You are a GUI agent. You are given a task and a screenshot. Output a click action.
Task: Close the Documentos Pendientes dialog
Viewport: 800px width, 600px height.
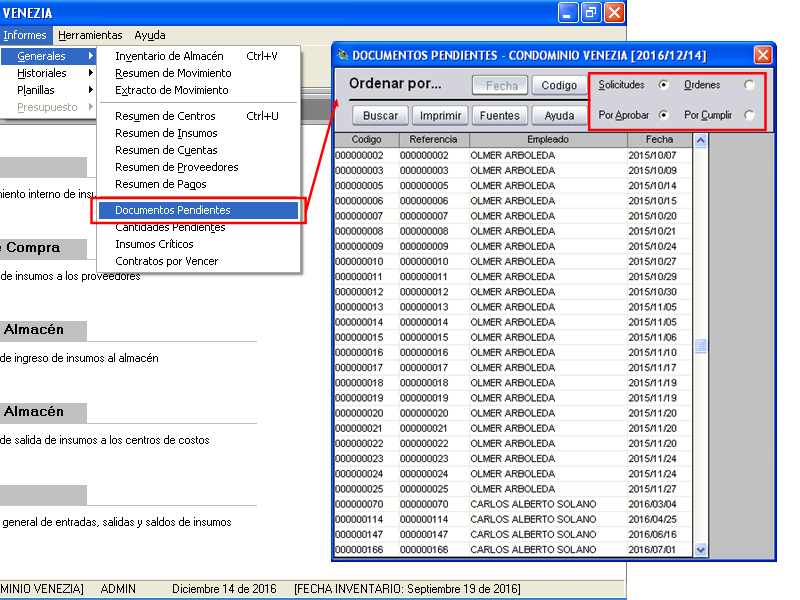click(x=763, y=55)
